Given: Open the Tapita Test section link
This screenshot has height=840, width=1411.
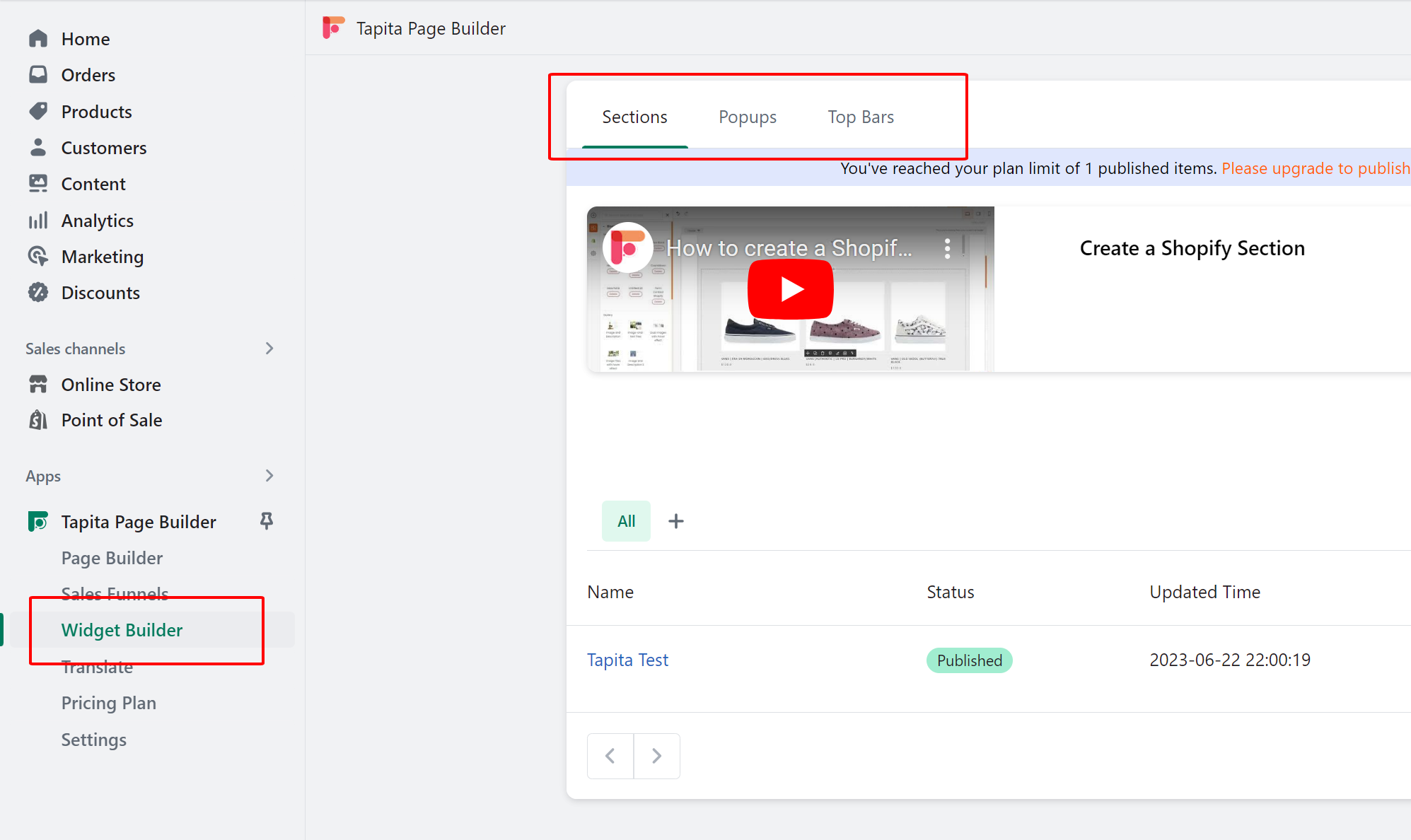Looking at the screenshot, I should 627,660.
